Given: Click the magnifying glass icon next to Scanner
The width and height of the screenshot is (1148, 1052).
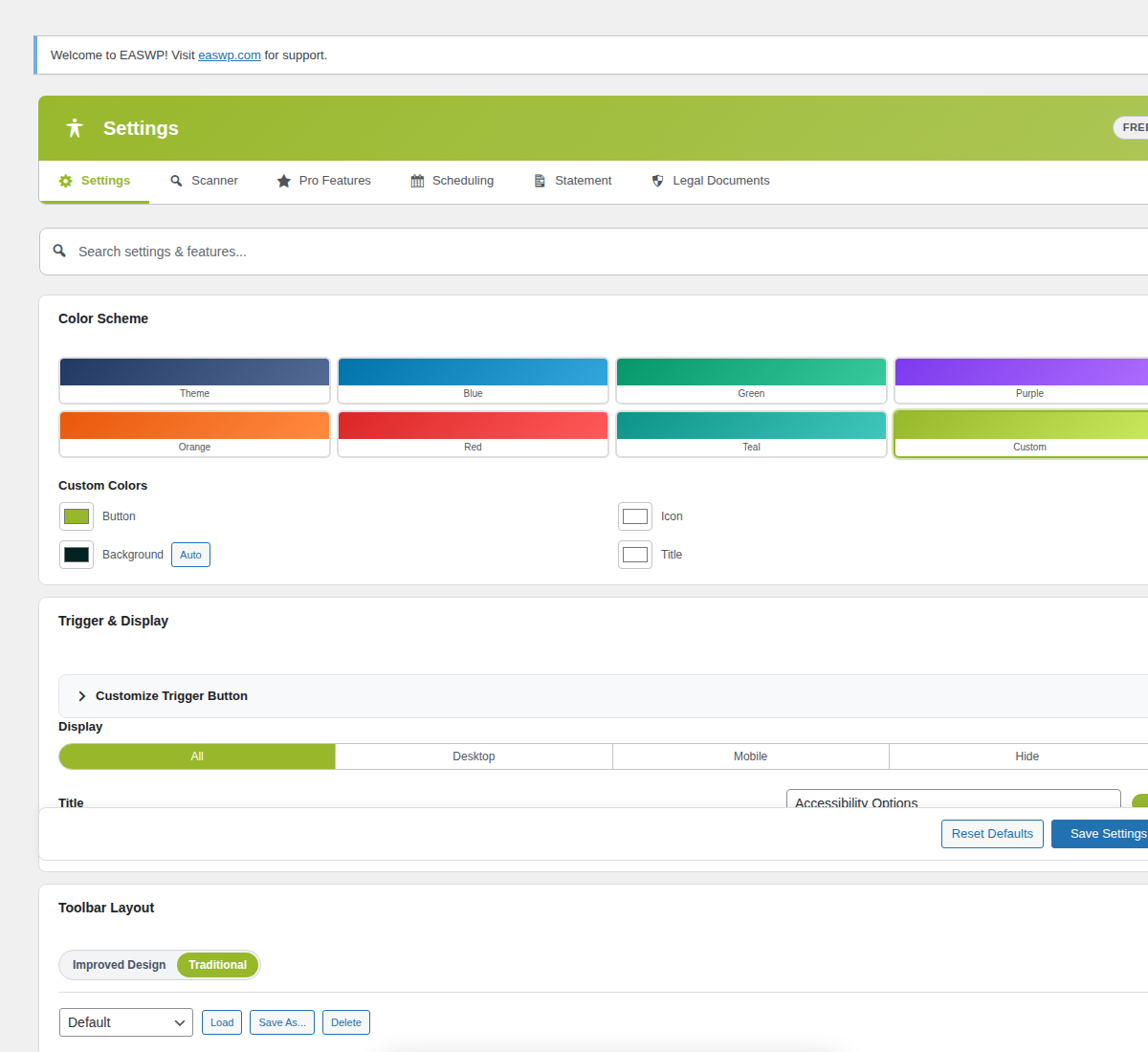Looking at the screenshot, I should [x=176, y=180].
